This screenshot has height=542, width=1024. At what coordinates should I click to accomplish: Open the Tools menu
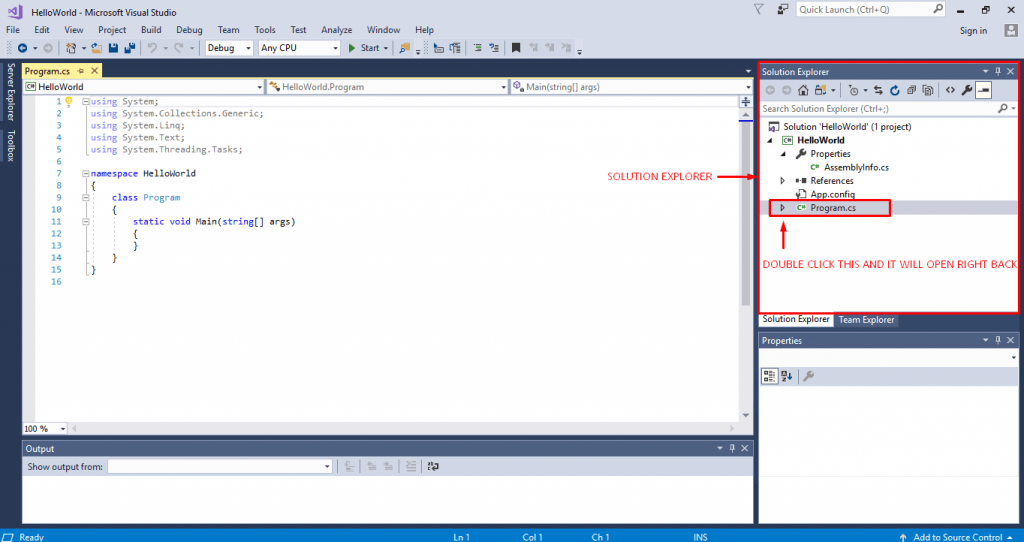tap(264, 29)
